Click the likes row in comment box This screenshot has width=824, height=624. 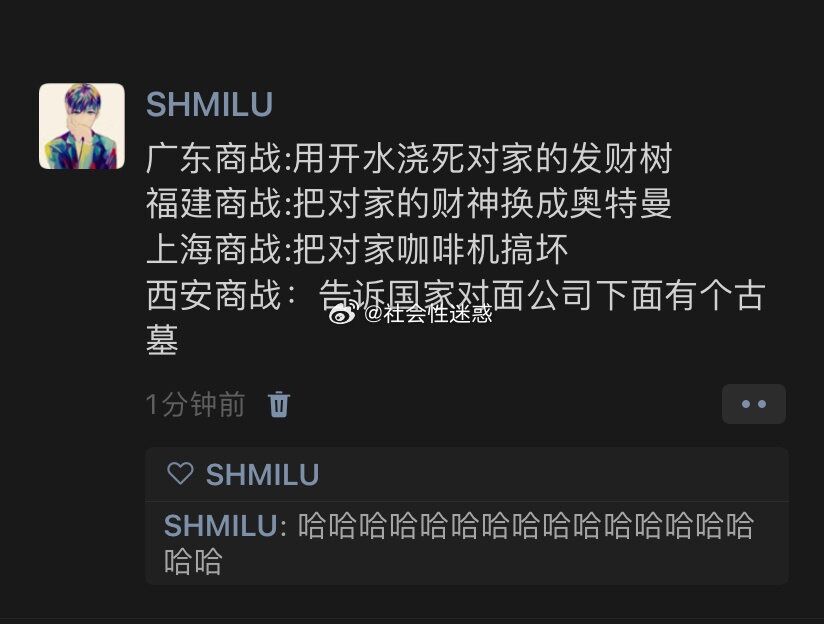coord(467,474)
